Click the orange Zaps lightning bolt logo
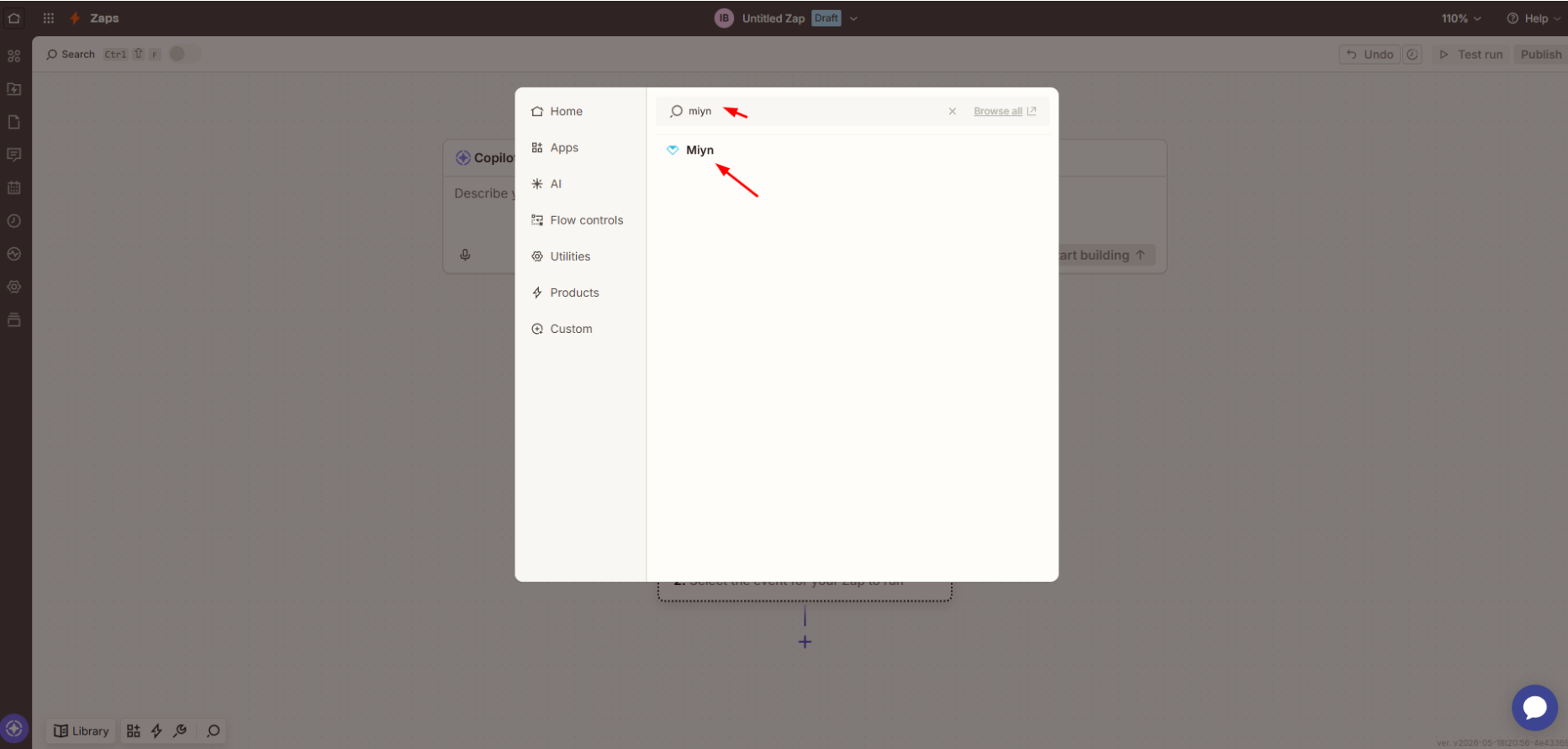 (76, 18)
